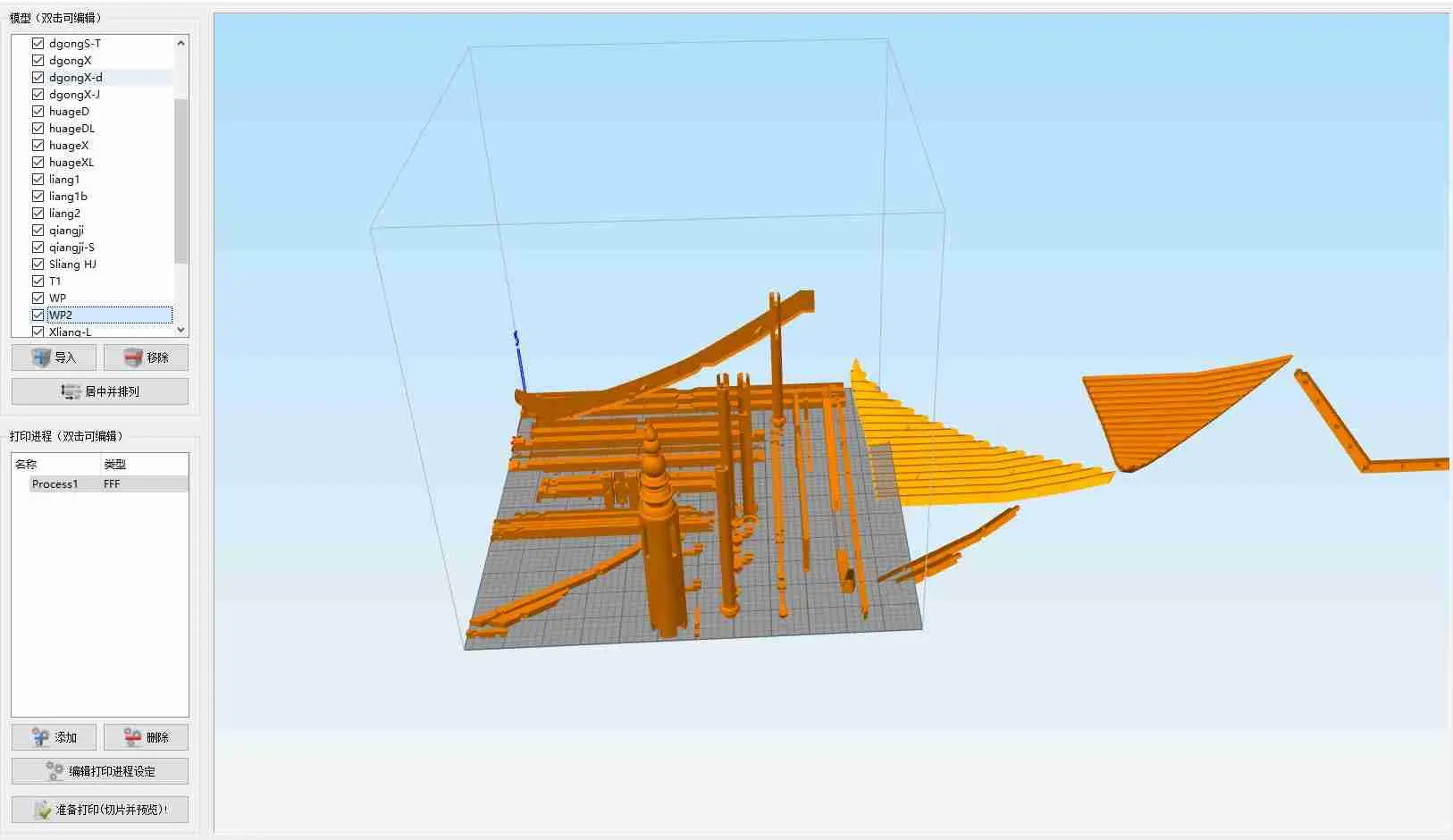Toggle the WP2 model checkbox
Screen dimensions: 1453x840
pyautogui.click(x=38, y=315)
